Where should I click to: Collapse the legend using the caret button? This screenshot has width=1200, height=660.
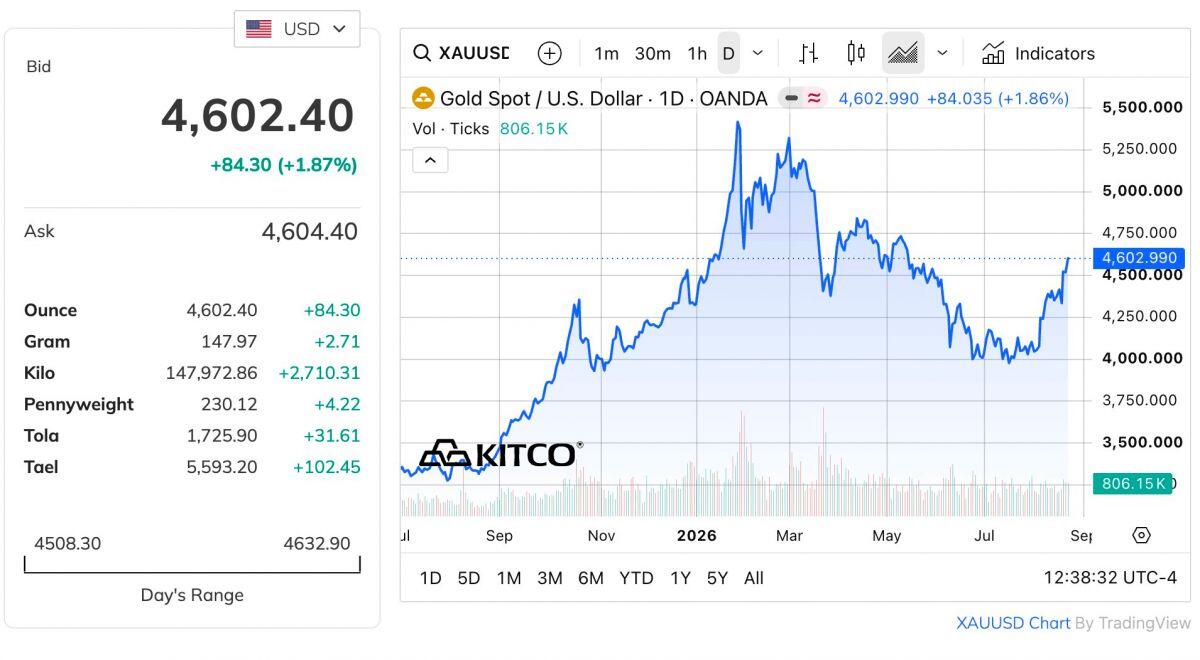tap(430, 159)
